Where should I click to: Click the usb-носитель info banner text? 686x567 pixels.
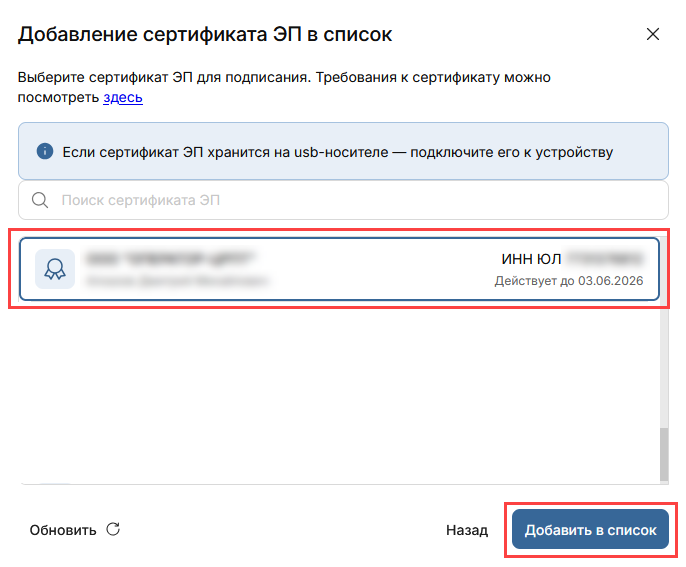(337, 152)
